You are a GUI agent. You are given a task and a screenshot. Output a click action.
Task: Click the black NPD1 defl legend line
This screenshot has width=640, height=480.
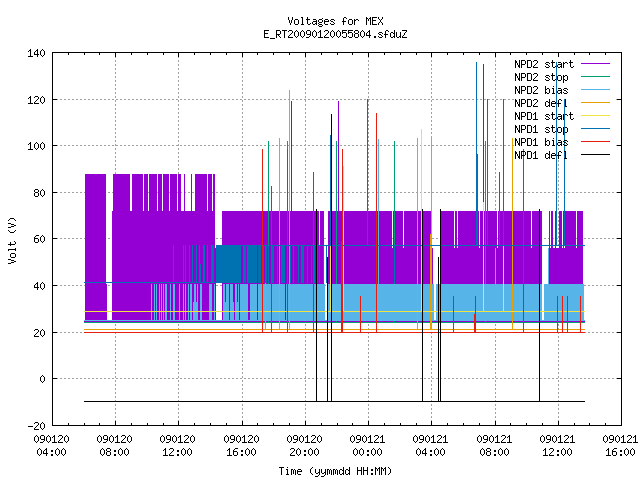pos(596,155)
